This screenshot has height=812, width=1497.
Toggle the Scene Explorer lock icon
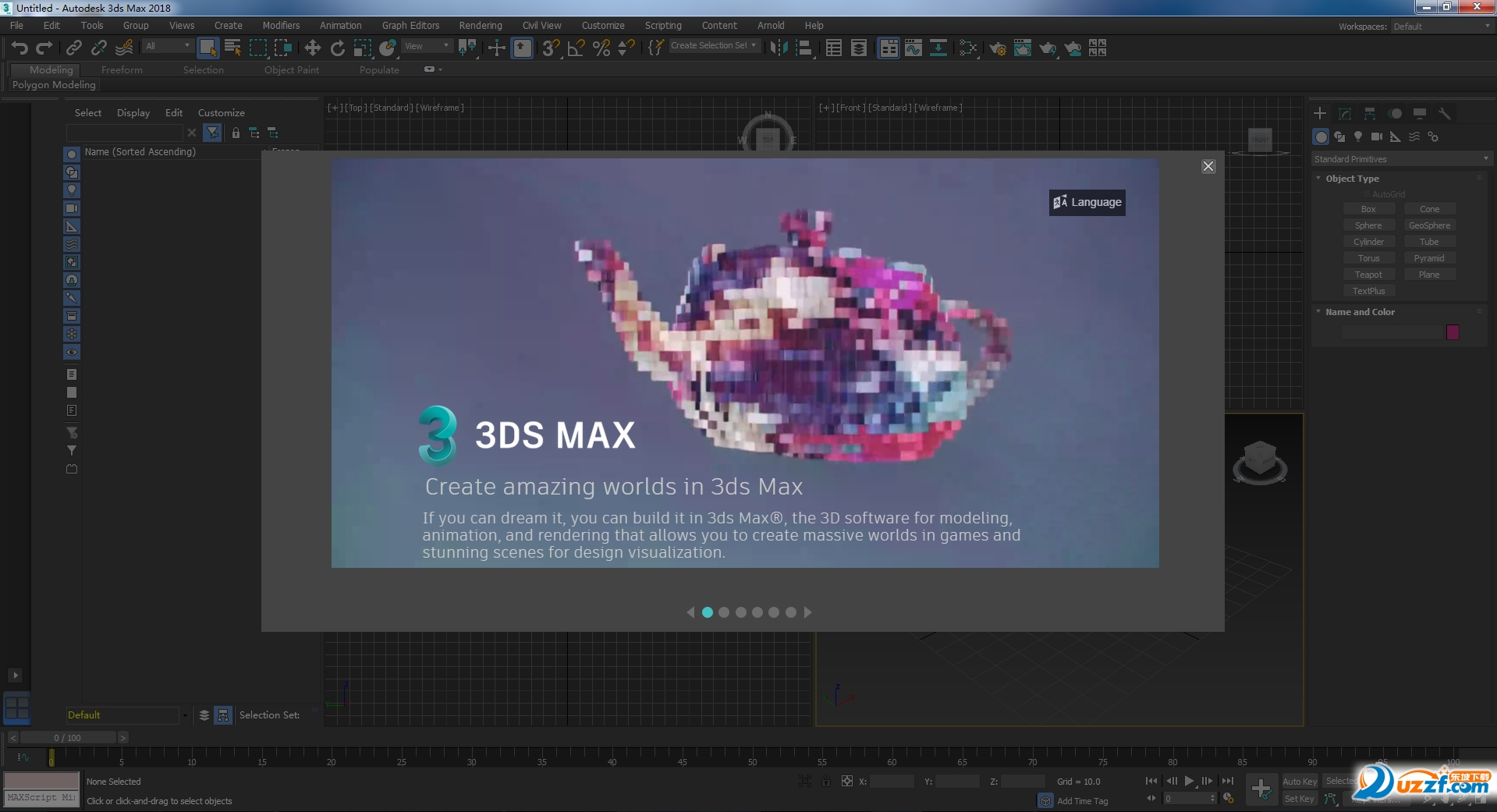point(236,133)
